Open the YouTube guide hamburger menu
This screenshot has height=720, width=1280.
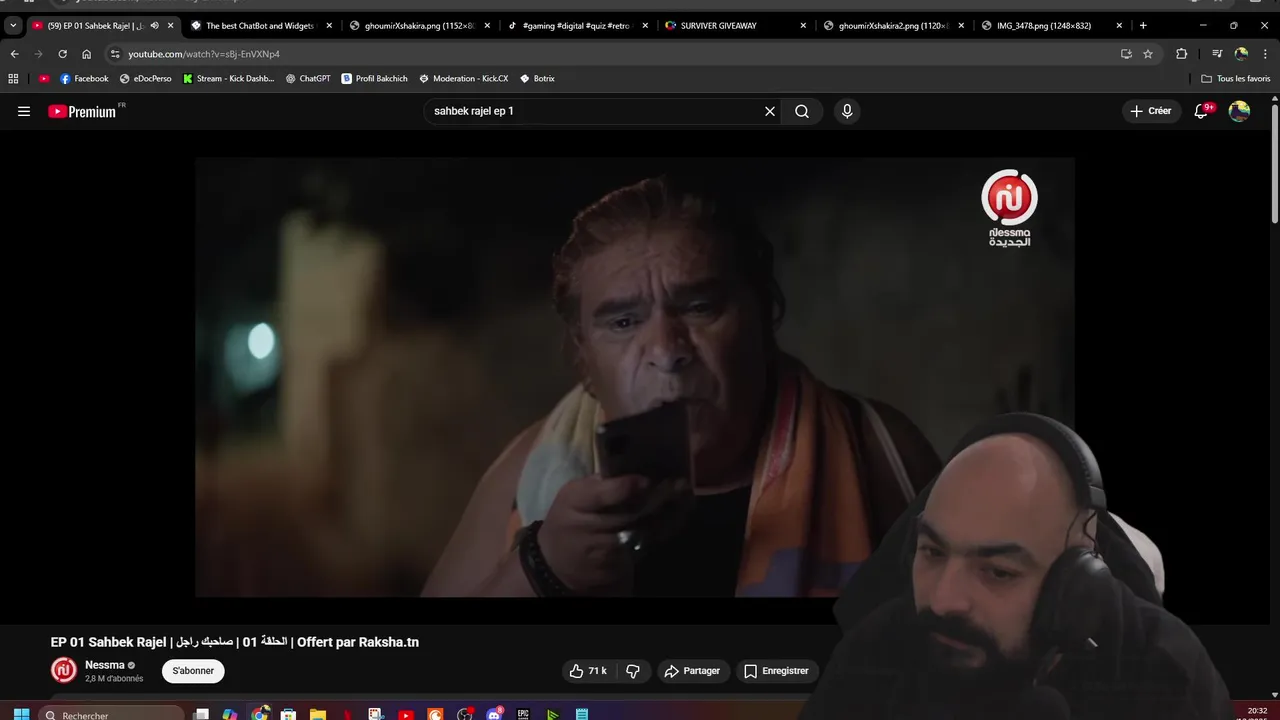(x=24, y=111)
